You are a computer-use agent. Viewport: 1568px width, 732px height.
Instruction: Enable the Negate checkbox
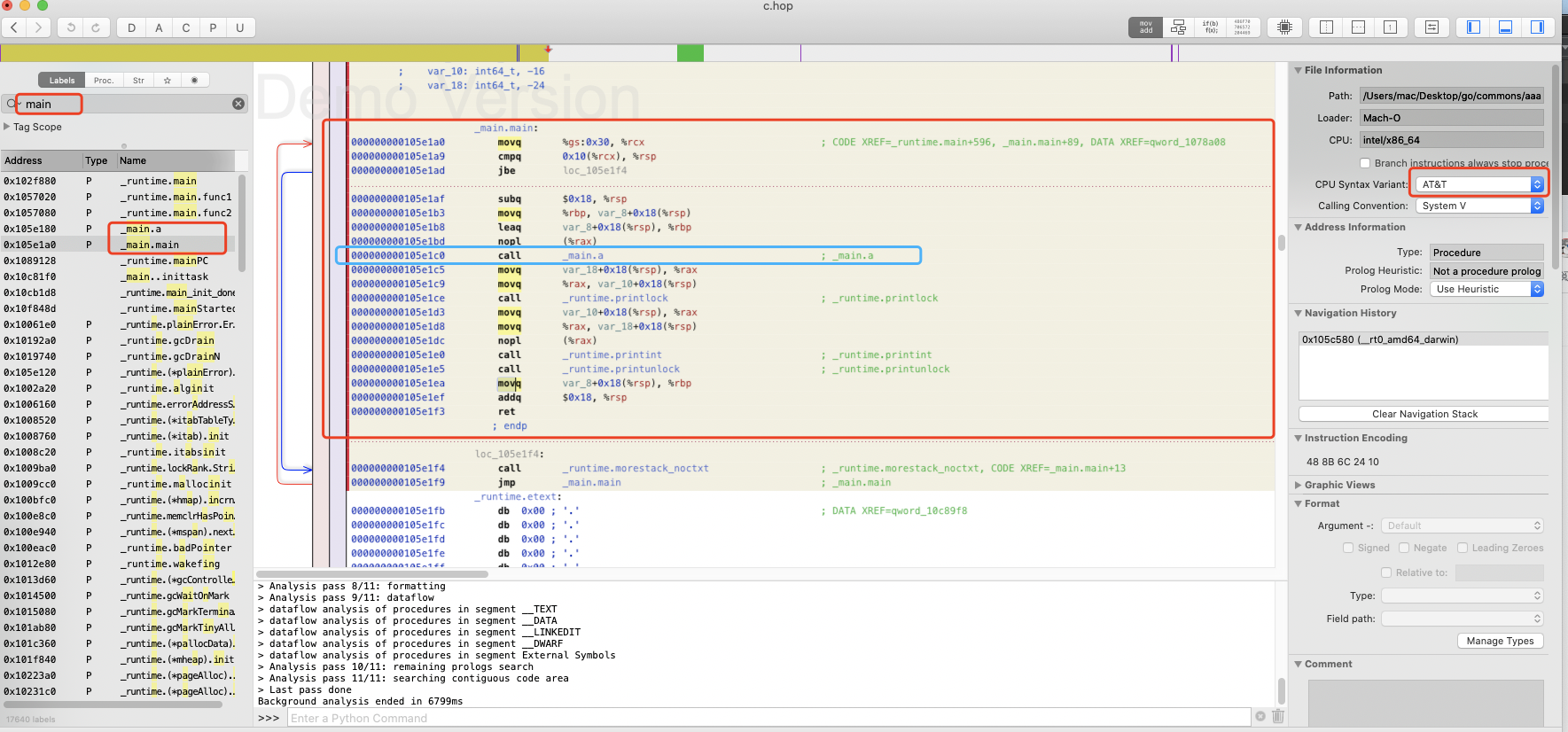1404,548
